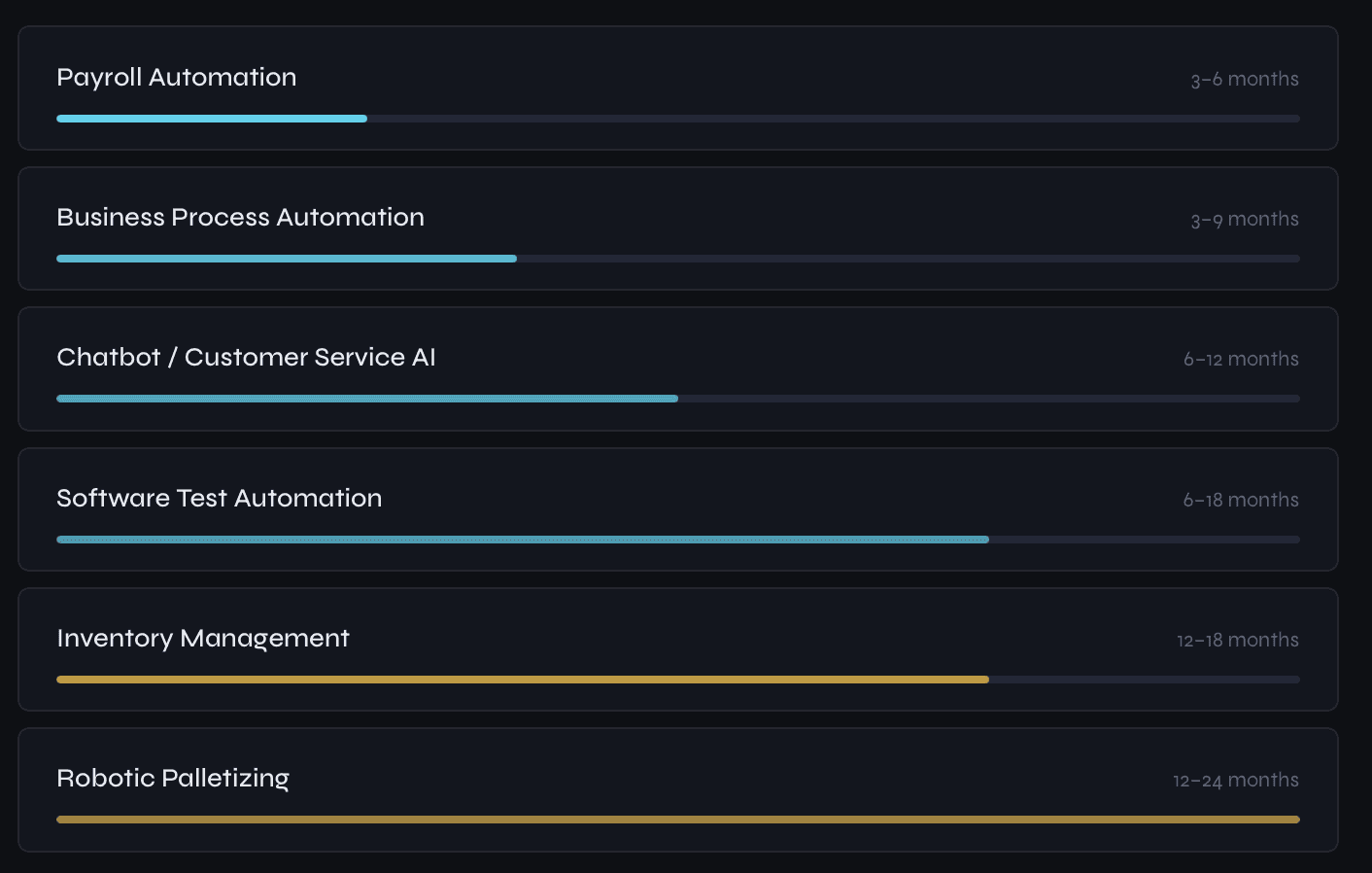1372x873 pixels.
Task: Click the Robotic Palletizing title
Action: (x=173, y=779)
